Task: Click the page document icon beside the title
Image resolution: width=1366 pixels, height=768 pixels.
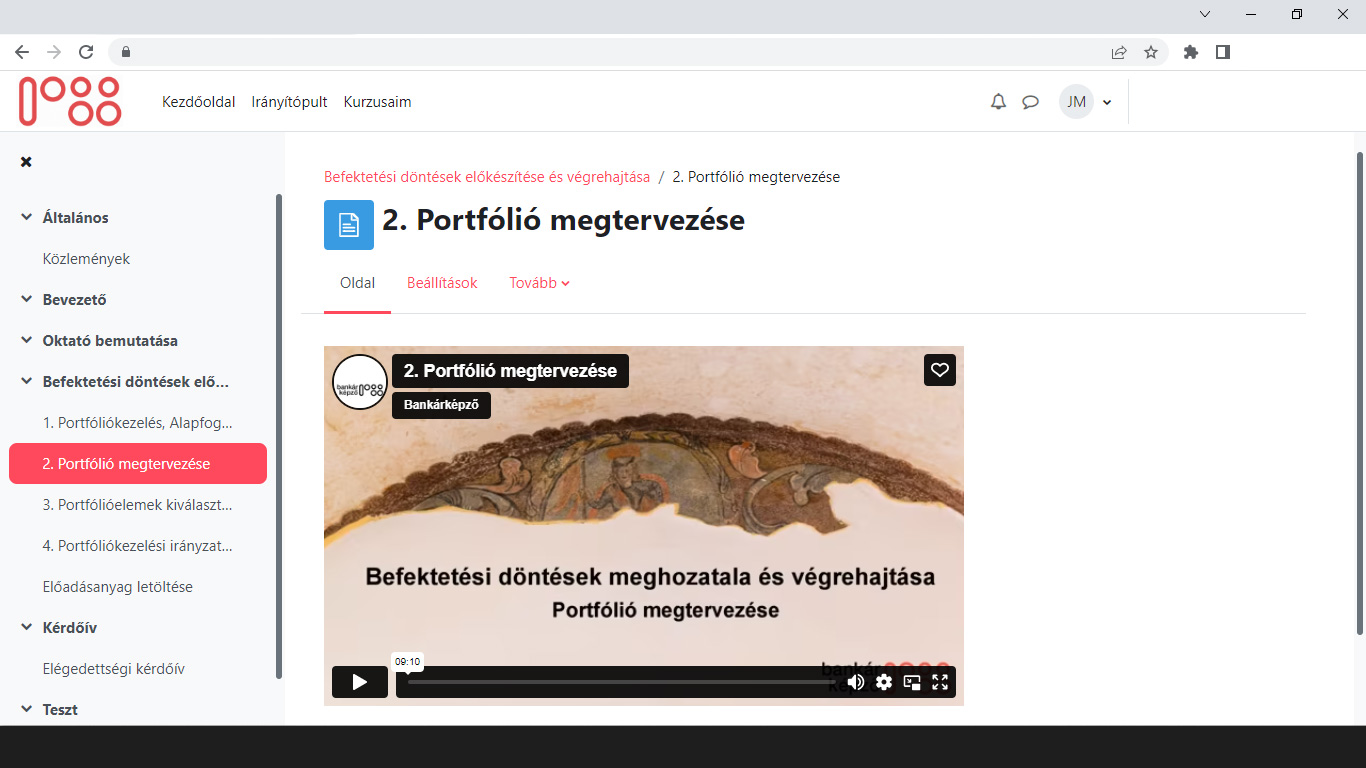Action: tap(348, 224)
